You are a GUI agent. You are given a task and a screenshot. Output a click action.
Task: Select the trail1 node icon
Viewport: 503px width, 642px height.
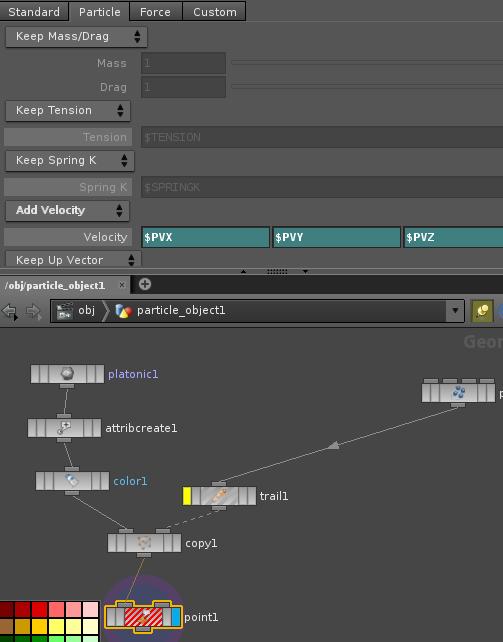point(219,496)
